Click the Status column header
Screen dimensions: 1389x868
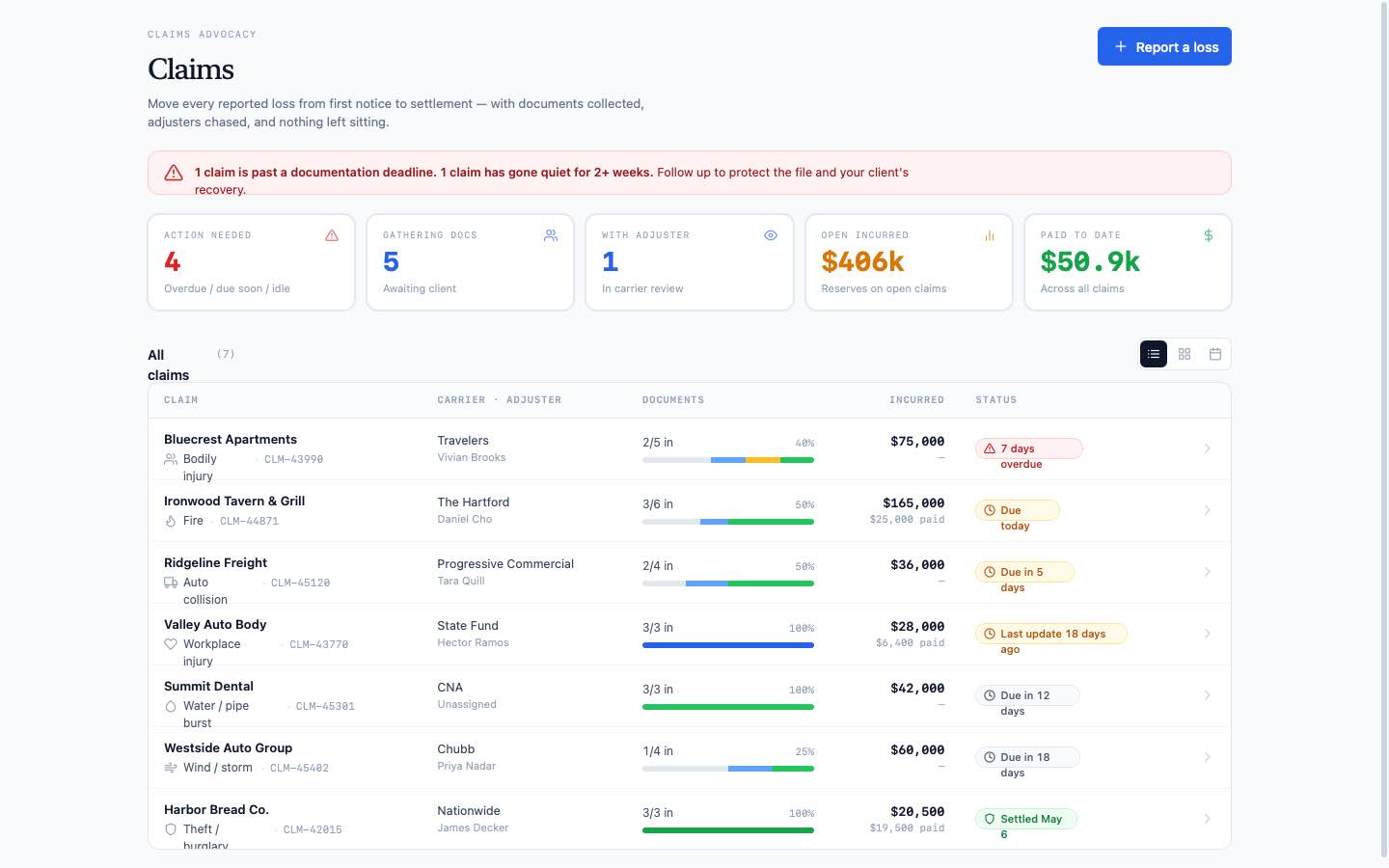point(995,400)
